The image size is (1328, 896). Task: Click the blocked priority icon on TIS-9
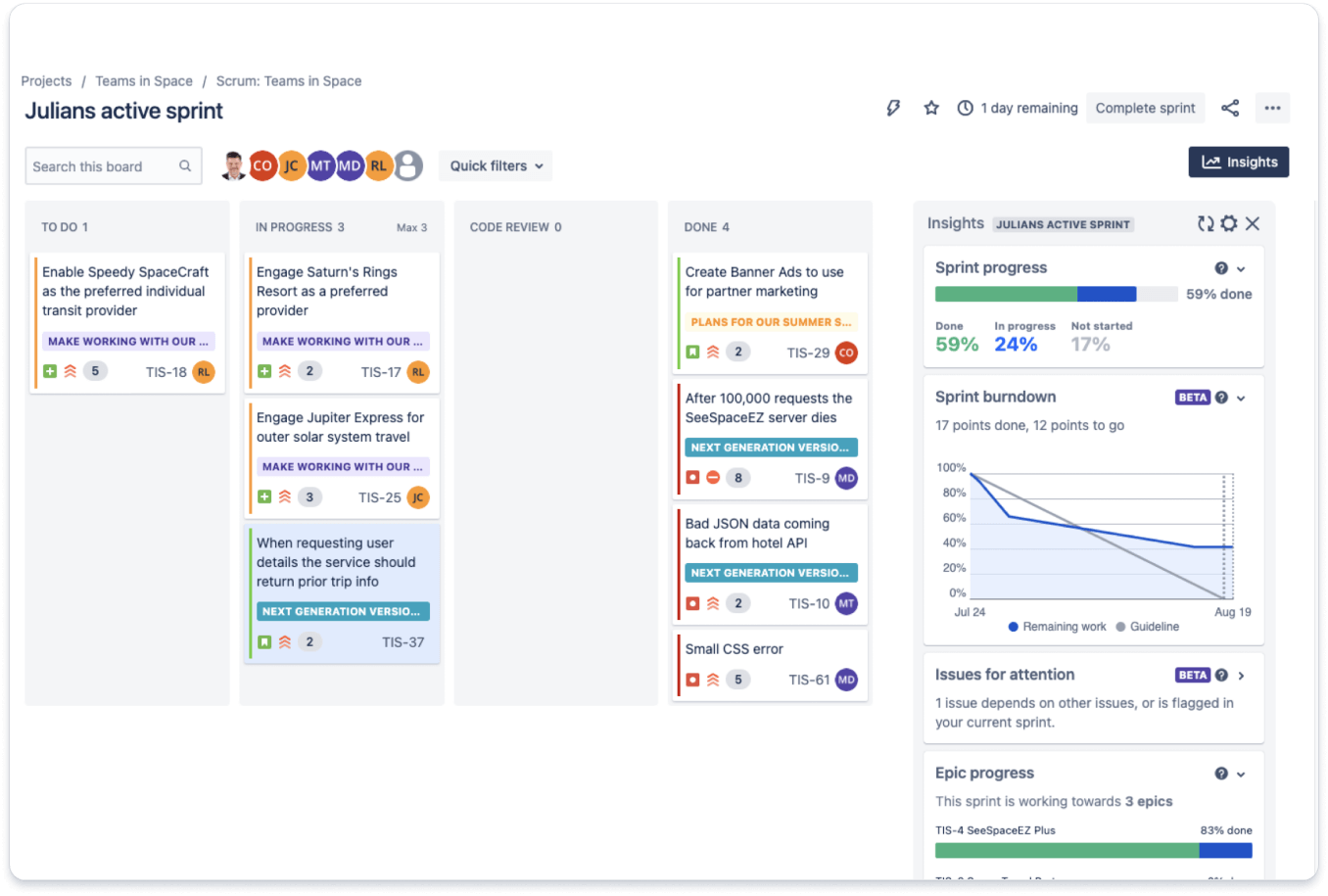[713, 477]
